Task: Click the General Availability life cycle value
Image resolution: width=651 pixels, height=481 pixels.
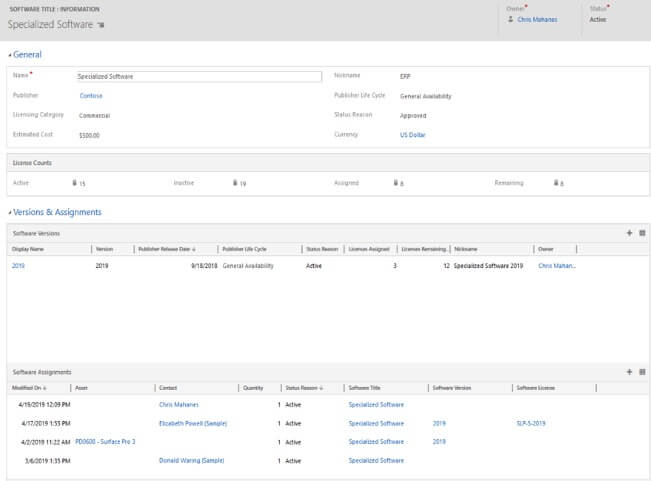Action: [x=426, y=96]
